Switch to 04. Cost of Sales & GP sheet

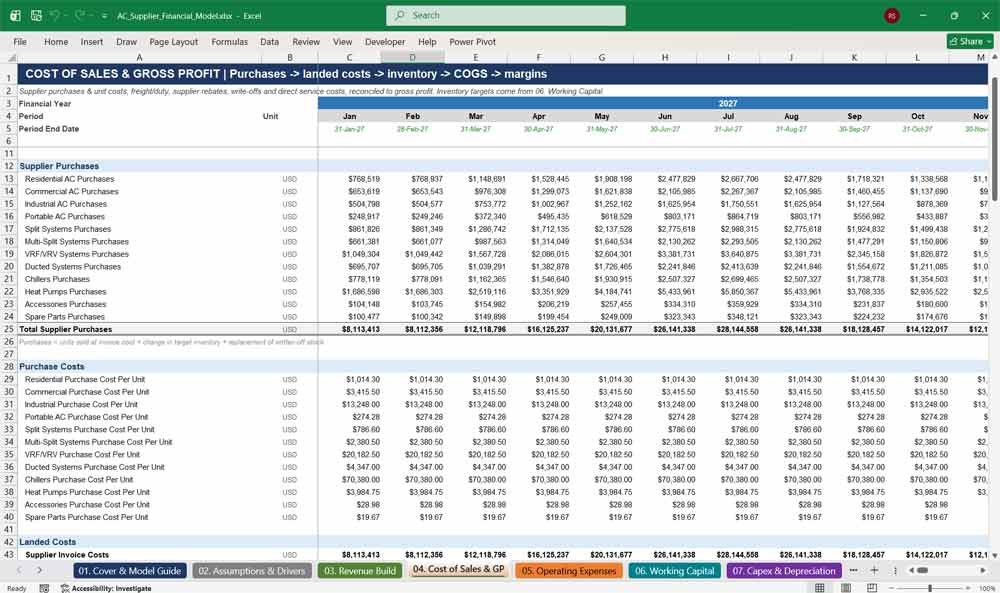point(458,569)
